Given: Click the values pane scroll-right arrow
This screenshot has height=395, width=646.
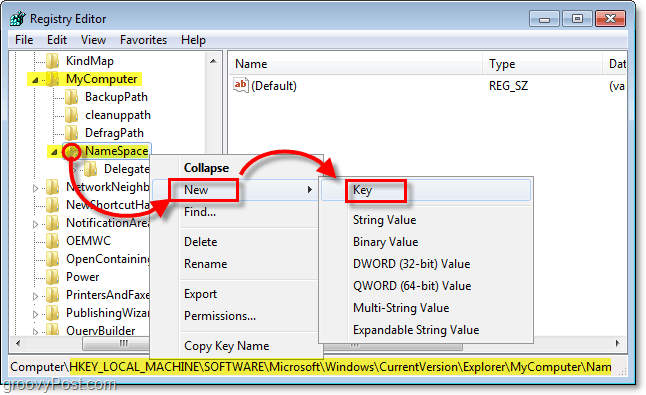Looking at the screenshot, I should (x=617, y=343).
